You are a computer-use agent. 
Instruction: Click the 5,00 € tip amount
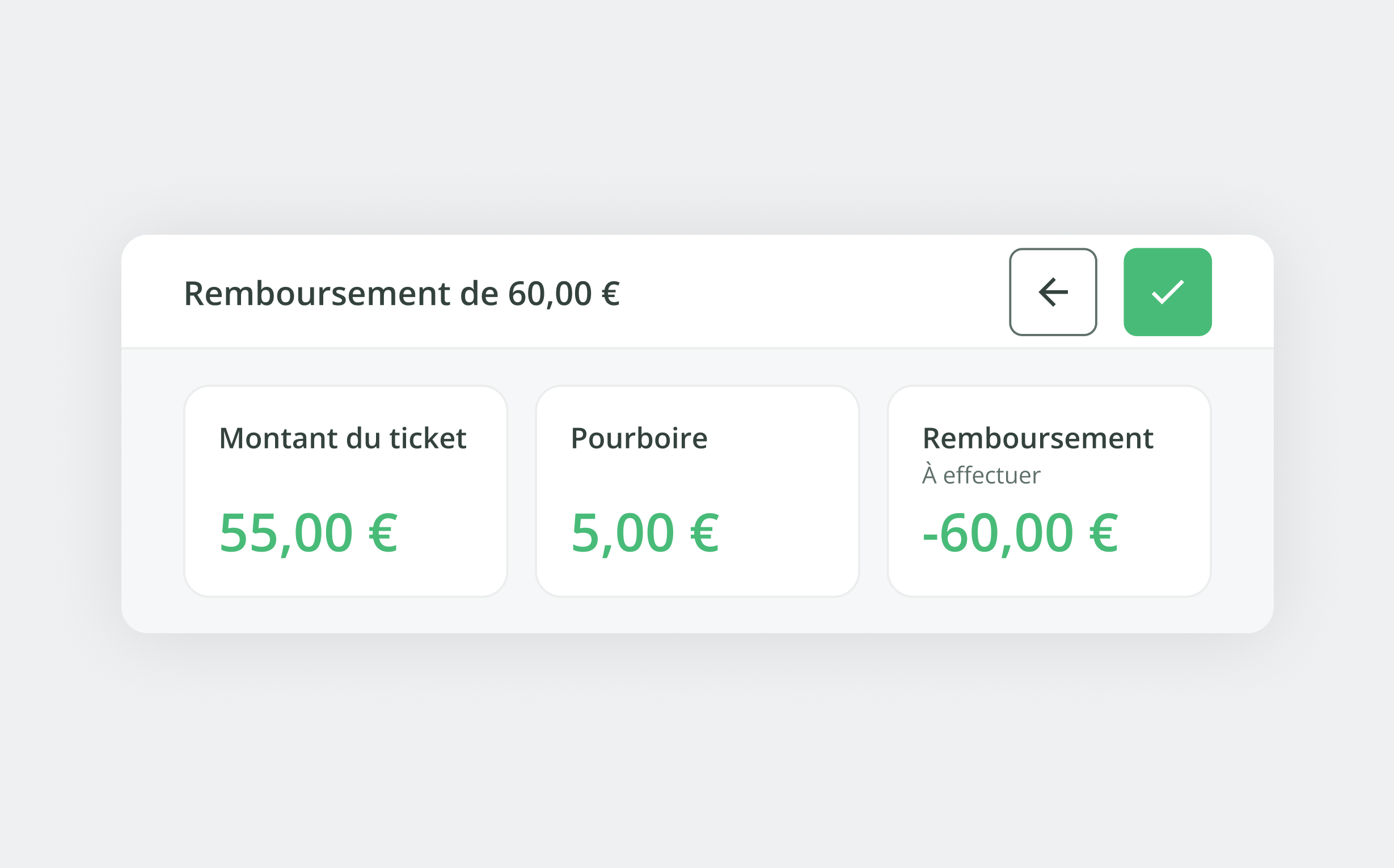645,533
